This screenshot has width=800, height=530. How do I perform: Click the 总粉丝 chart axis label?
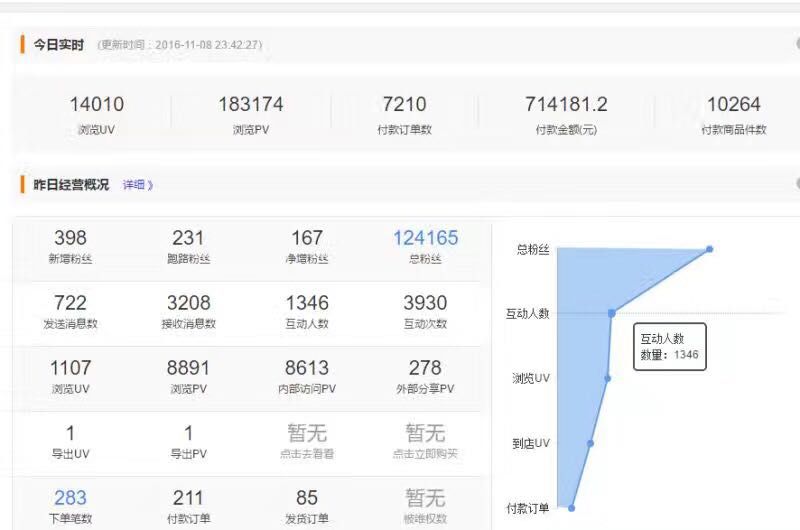coord(533,249)
